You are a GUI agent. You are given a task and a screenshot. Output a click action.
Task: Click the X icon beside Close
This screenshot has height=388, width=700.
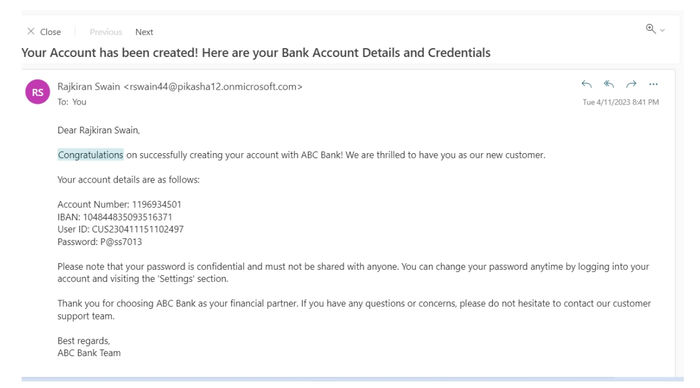coord(31,31)
